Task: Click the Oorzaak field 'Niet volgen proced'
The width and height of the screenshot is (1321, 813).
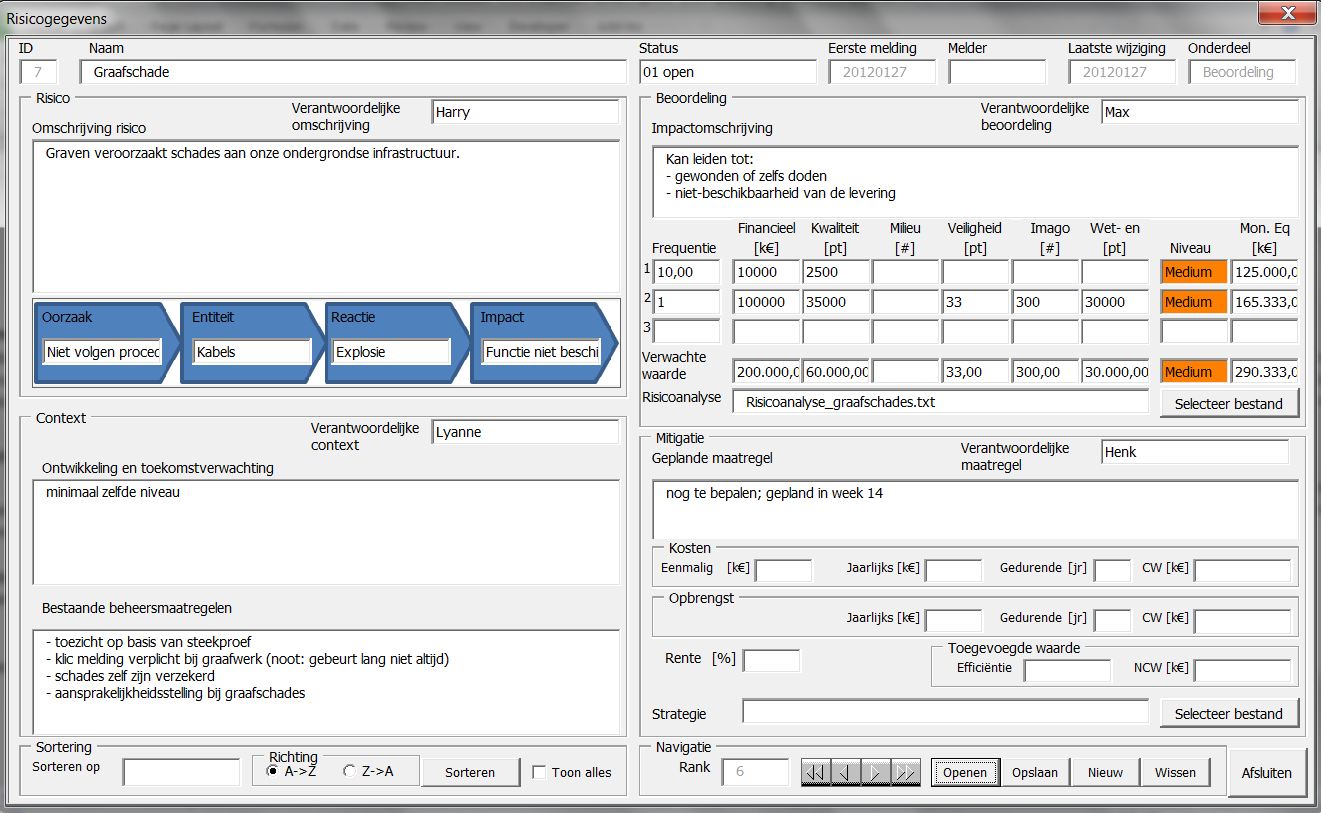Action: [x=103, y=352]
